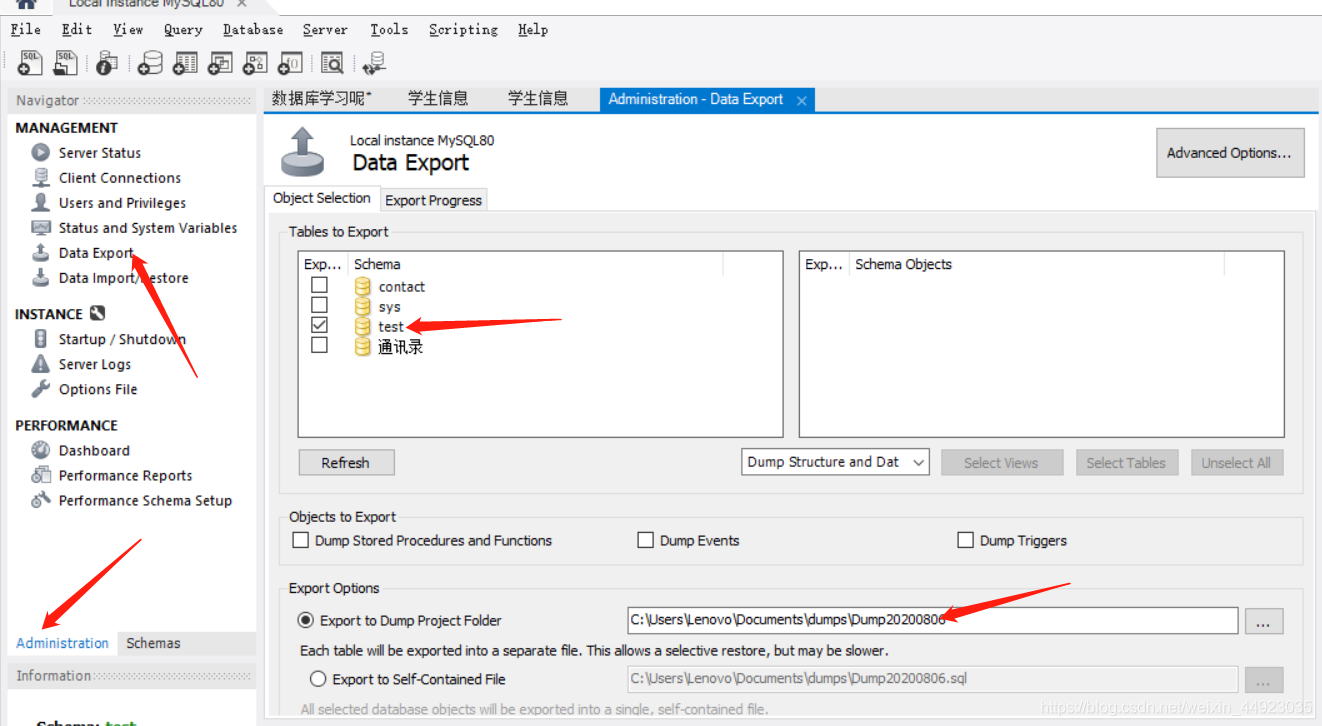Open Advanced Options

point(1230,152)
